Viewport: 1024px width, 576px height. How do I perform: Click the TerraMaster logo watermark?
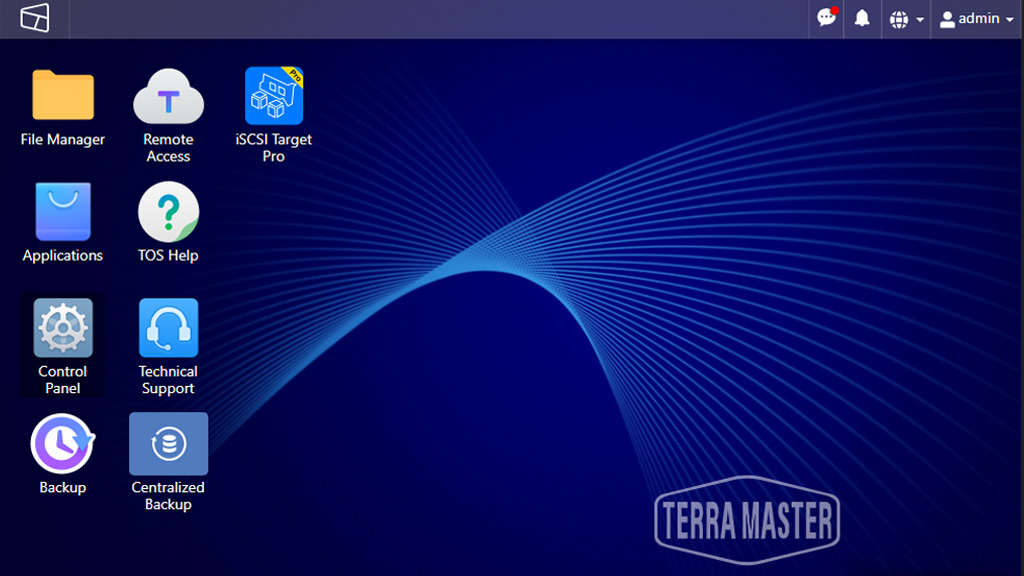[747, 520]
